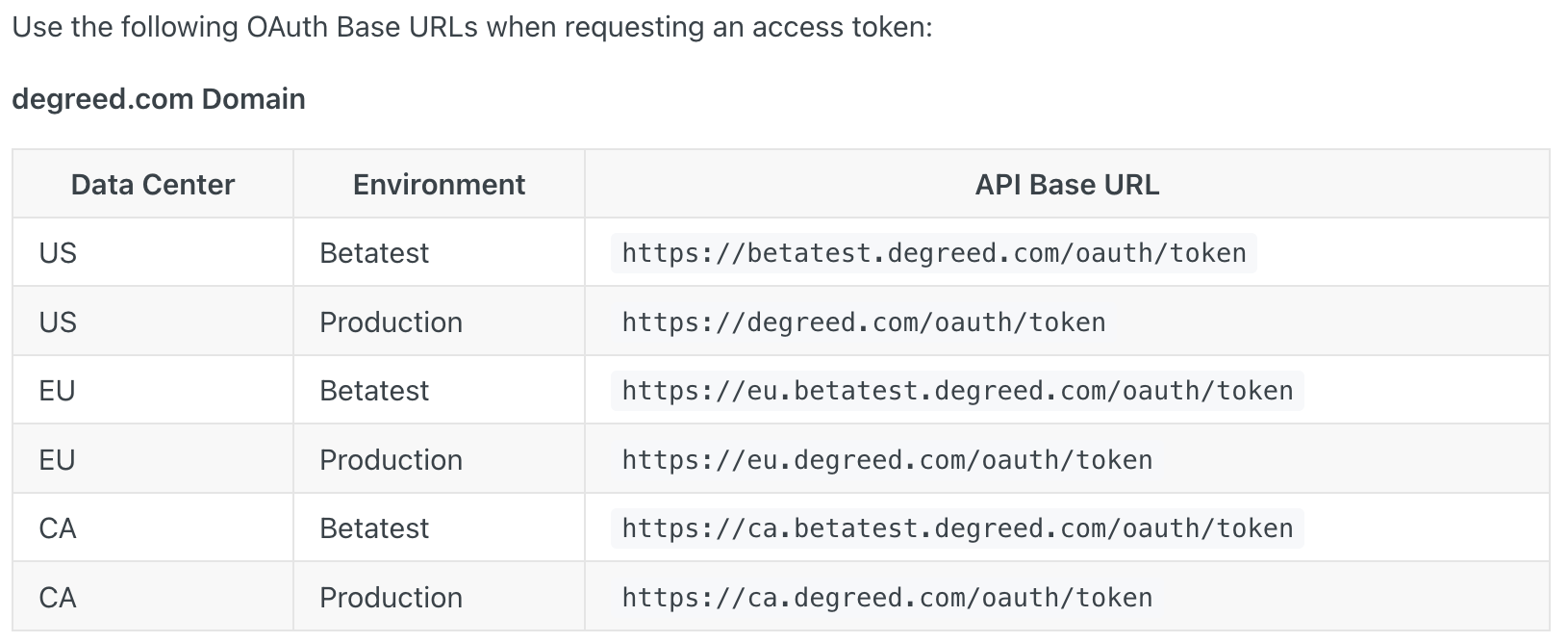
Task: Select the ca.betatest.degreed.com token URL
Action: click(957, 528)
